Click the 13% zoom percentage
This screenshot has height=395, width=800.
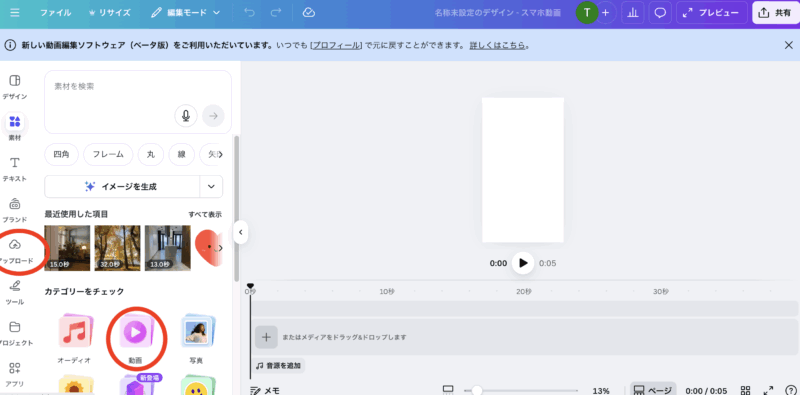coord(601,391)
